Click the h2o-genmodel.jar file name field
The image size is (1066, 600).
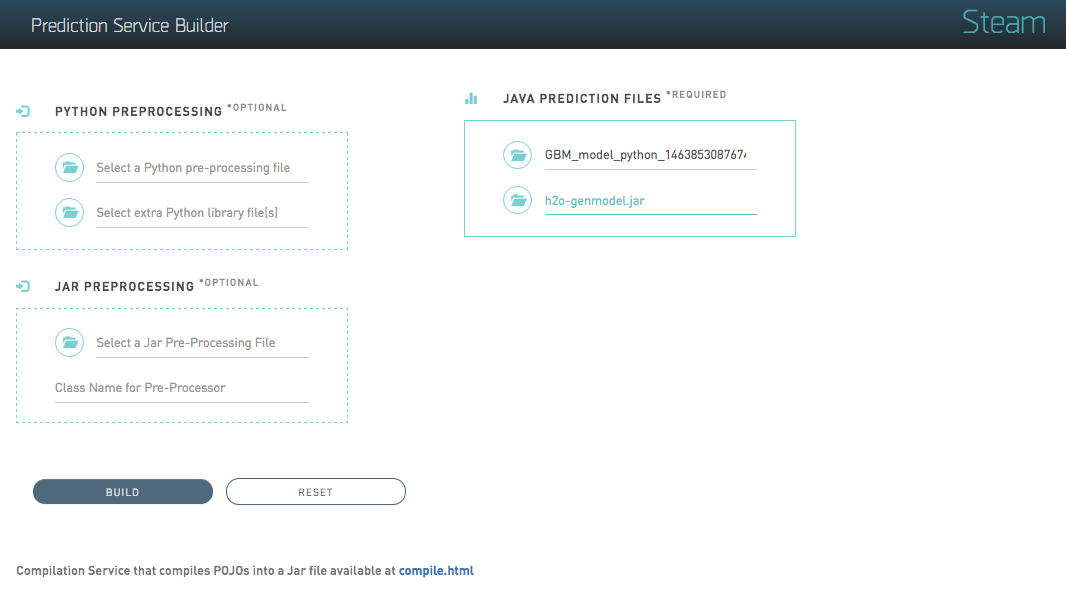[x=650, y=200]
